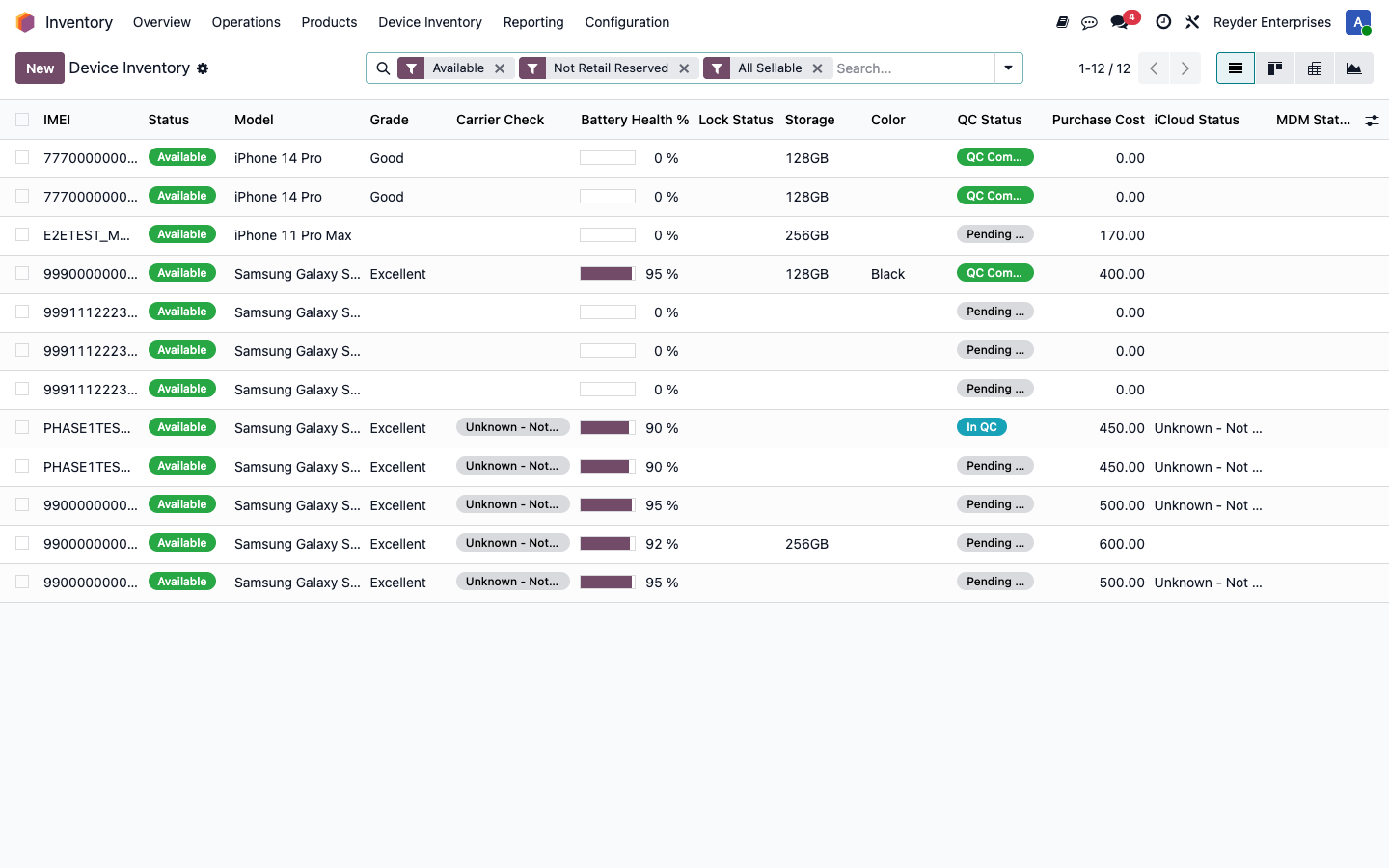The height and width of the screenshot is (868, 1389).
Task: Open the clock activities icon
Action: 1163,22
